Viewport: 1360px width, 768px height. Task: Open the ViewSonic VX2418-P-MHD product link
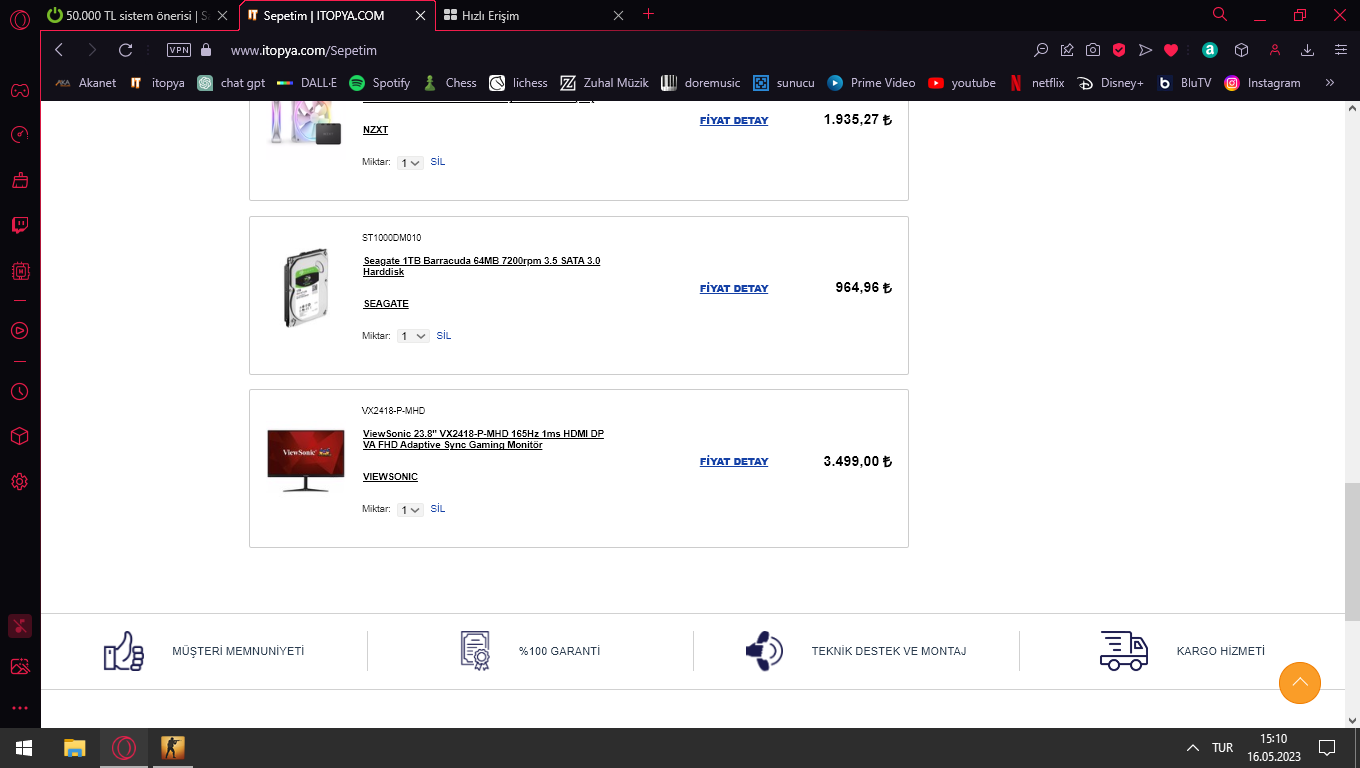(x=483, y=439)
